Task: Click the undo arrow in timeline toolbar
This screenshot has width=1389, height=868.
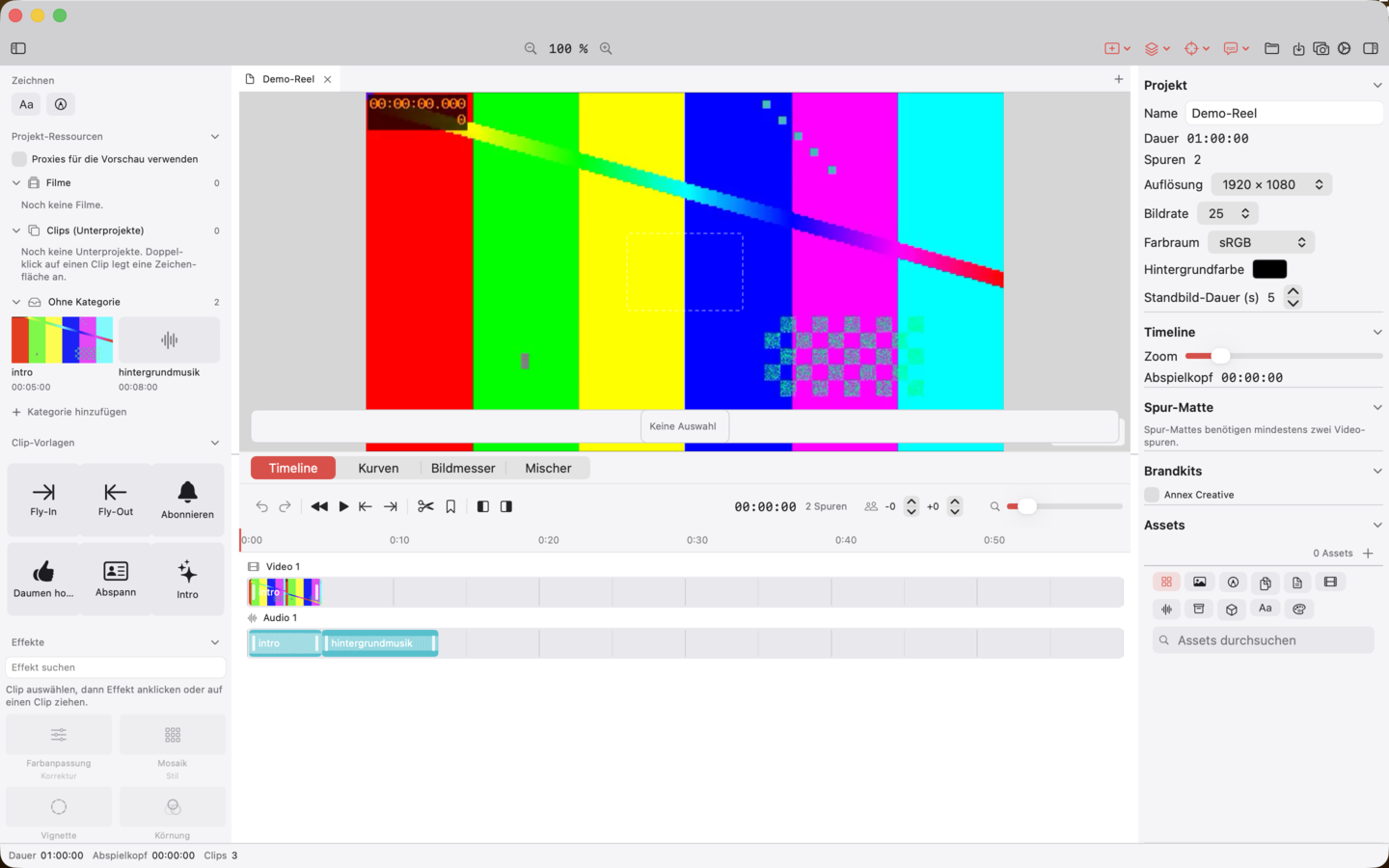Action: [x=261, y=506]
